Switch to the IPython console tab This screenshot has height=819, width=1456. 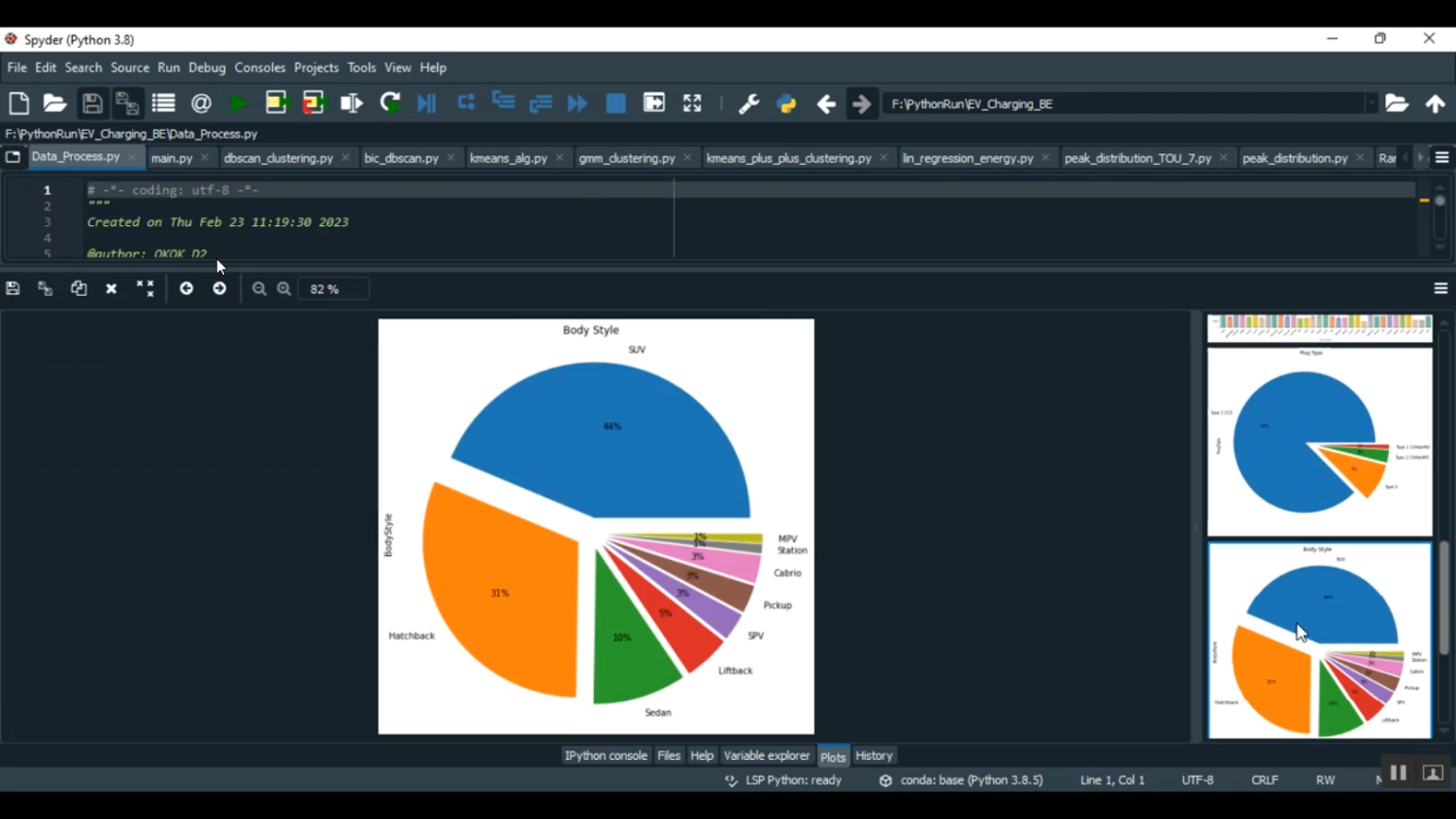click(606, 756)
